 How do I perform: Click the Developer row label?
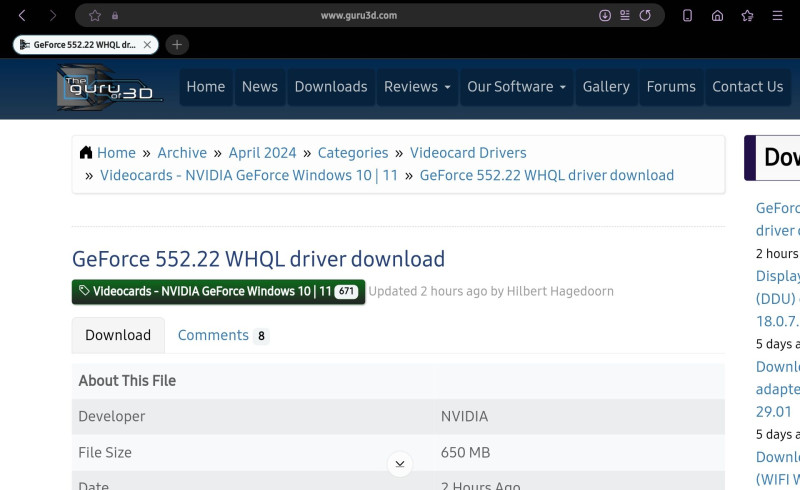(x=112, y=416)
